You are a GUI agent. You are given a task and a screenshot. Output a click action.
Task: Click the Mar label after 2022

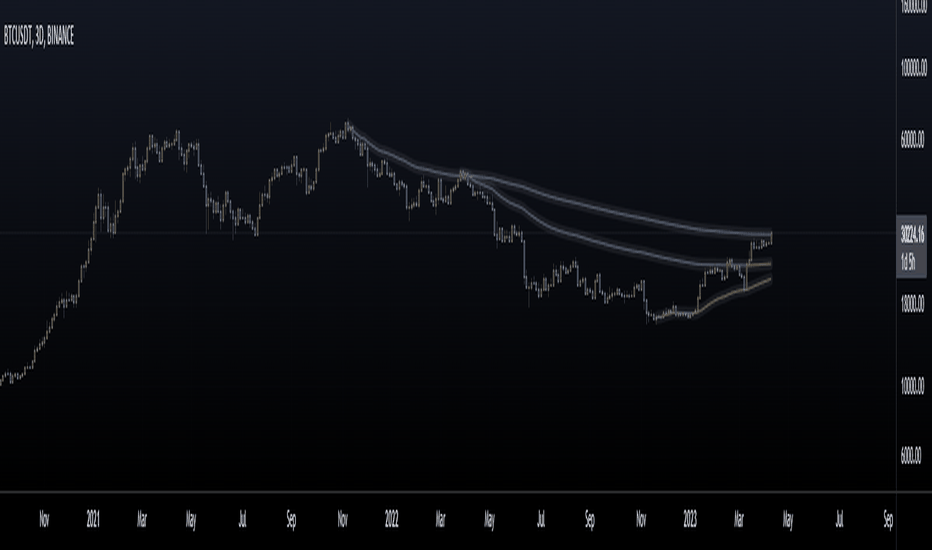[x=440, y=520]
